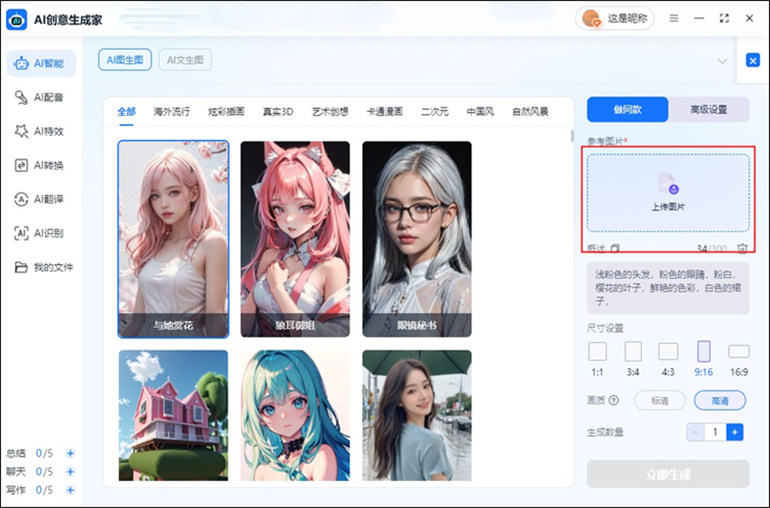Choose 高清 high definition quality
770x508 pixels.
click(x=720, y=401)
